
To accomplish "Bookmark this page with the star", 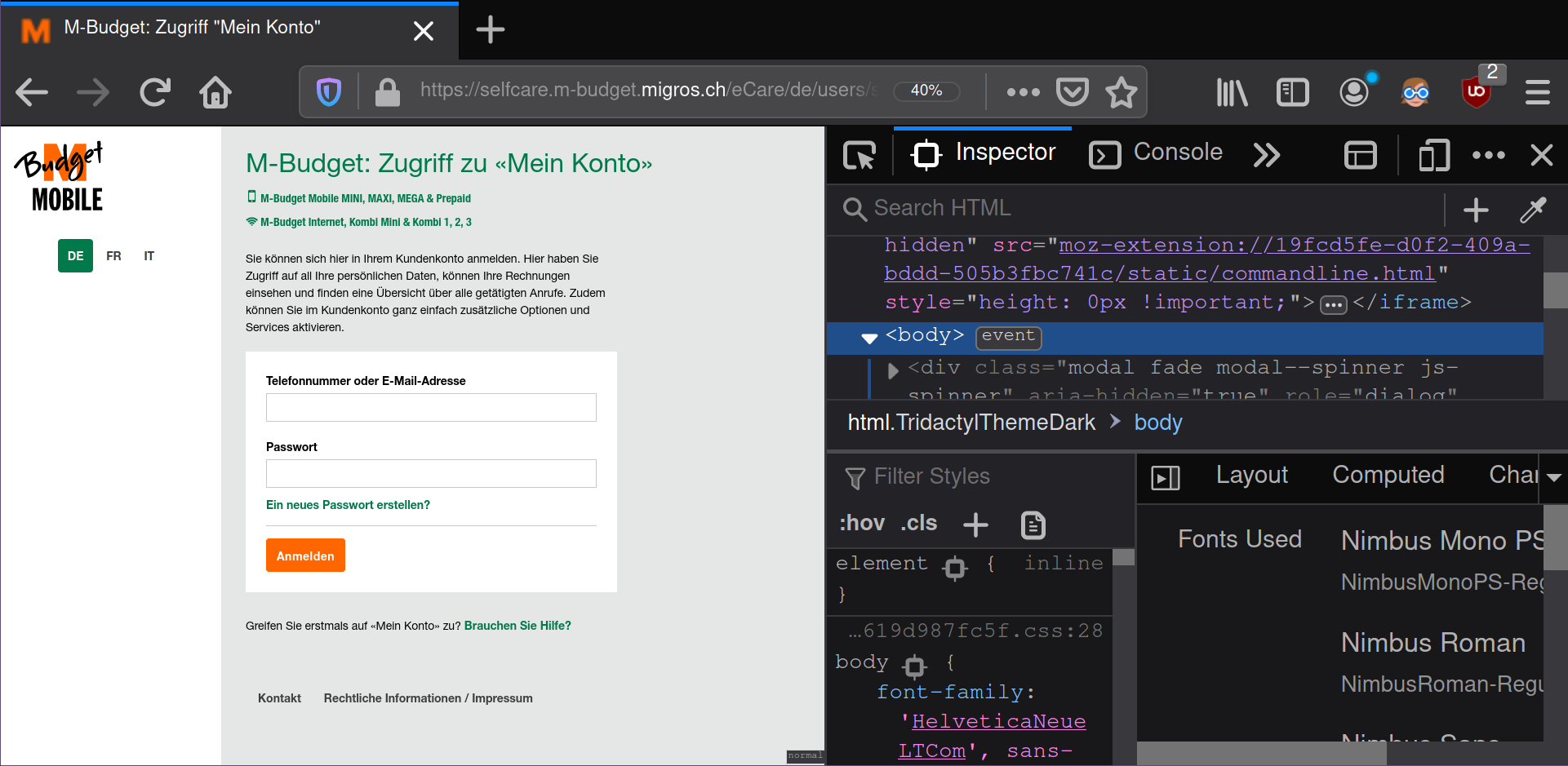I will [x=1121, y=92].
